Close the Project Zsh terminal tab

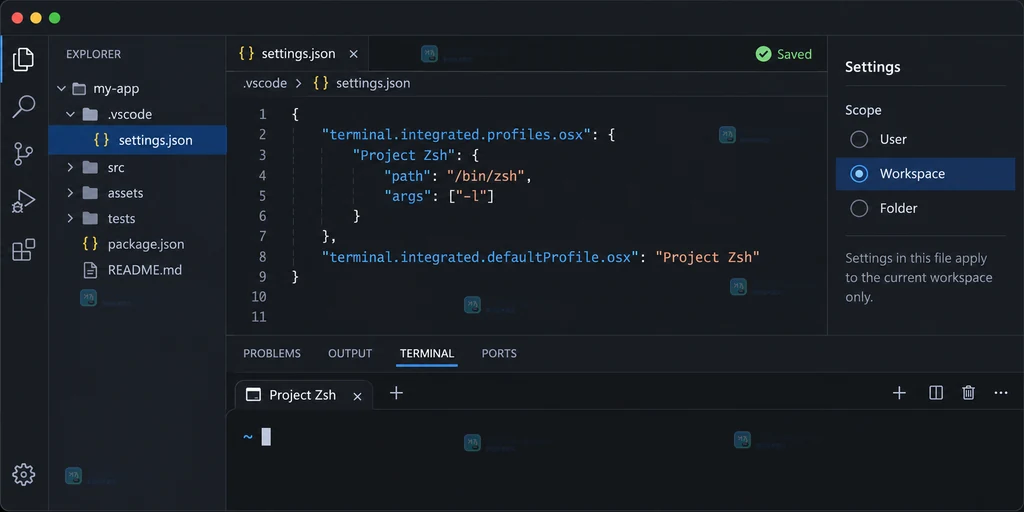pyautogui.click(x=357, y=396)
